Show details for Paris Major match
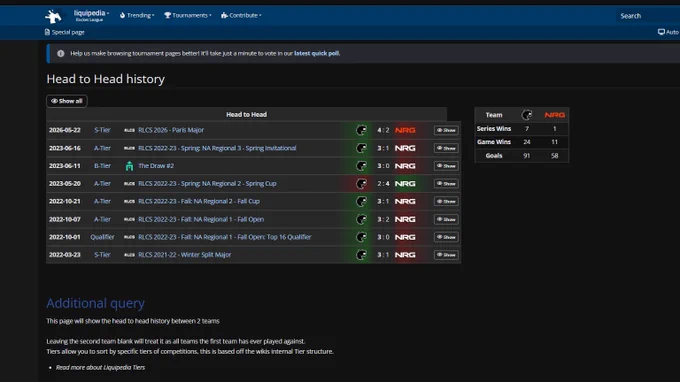 [x=446, y=130]
